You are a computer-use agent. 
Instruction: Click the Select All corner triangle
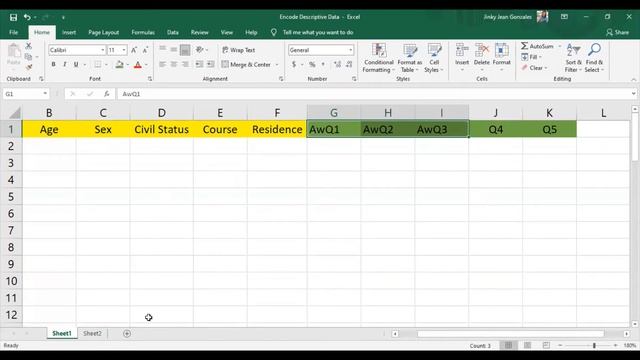click(x=14, y=113)
